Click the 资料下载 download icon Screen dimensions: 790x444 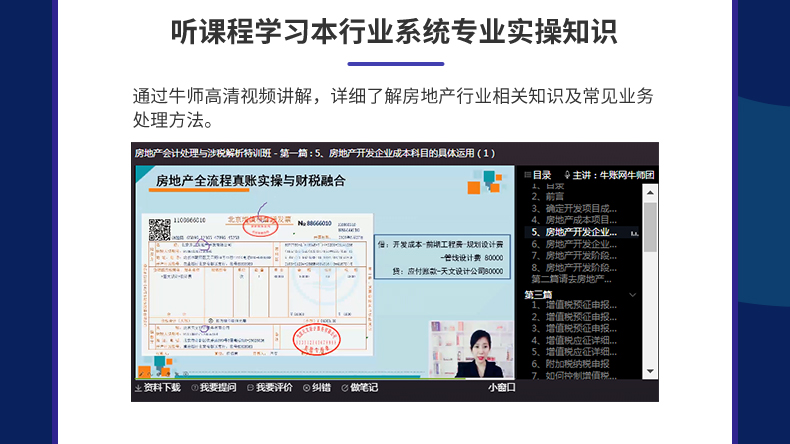point(138,388)
